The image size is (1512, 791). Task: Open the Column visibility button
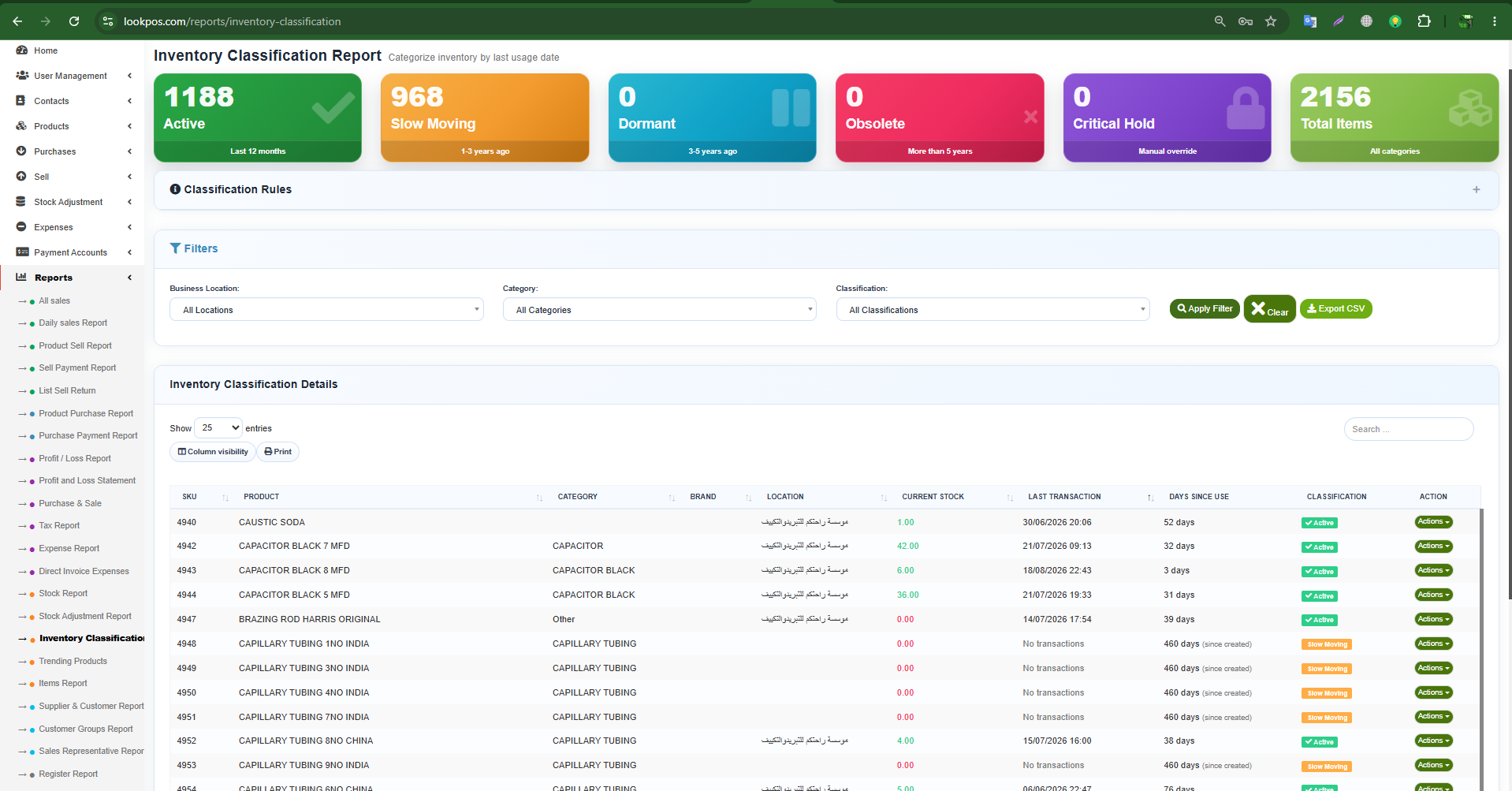[213, 452]
